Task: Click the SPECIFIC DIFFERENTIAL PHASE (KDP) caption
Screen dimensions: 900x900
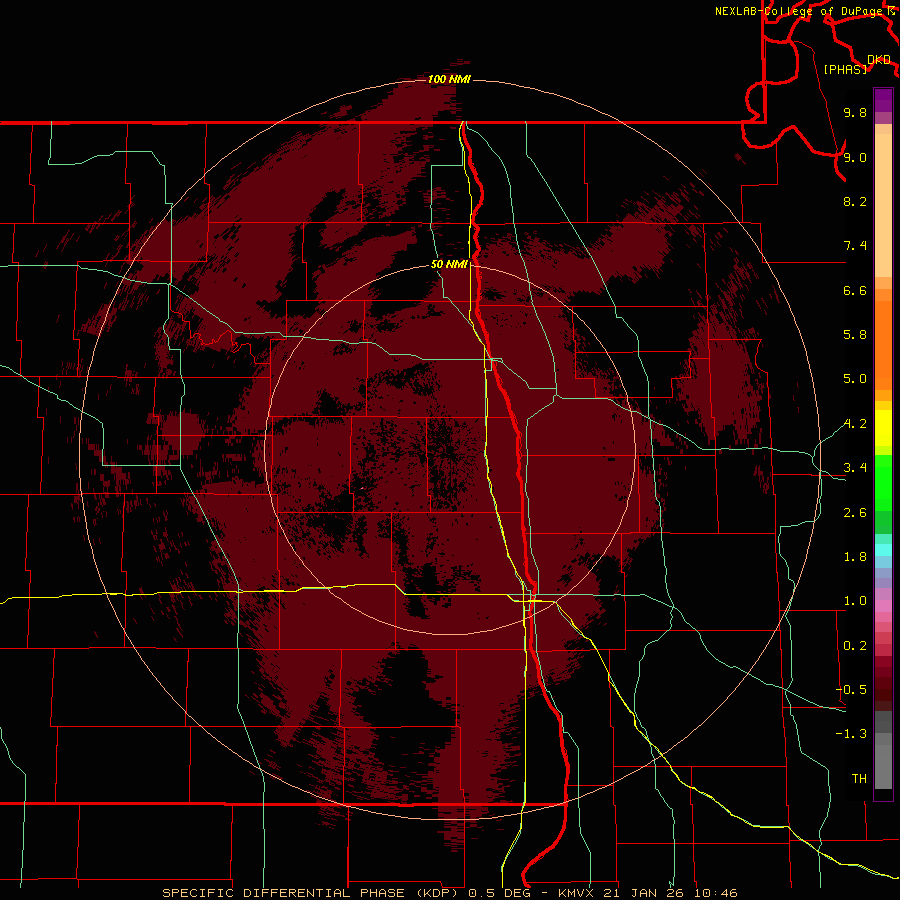Action: 312,893
